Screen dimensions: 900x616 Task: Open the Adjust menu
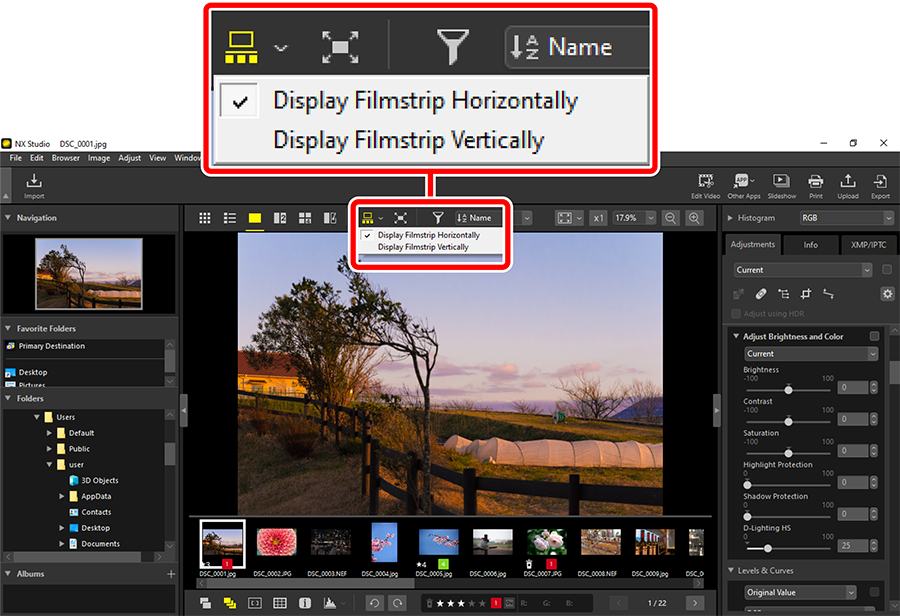(x=130, y=158)
